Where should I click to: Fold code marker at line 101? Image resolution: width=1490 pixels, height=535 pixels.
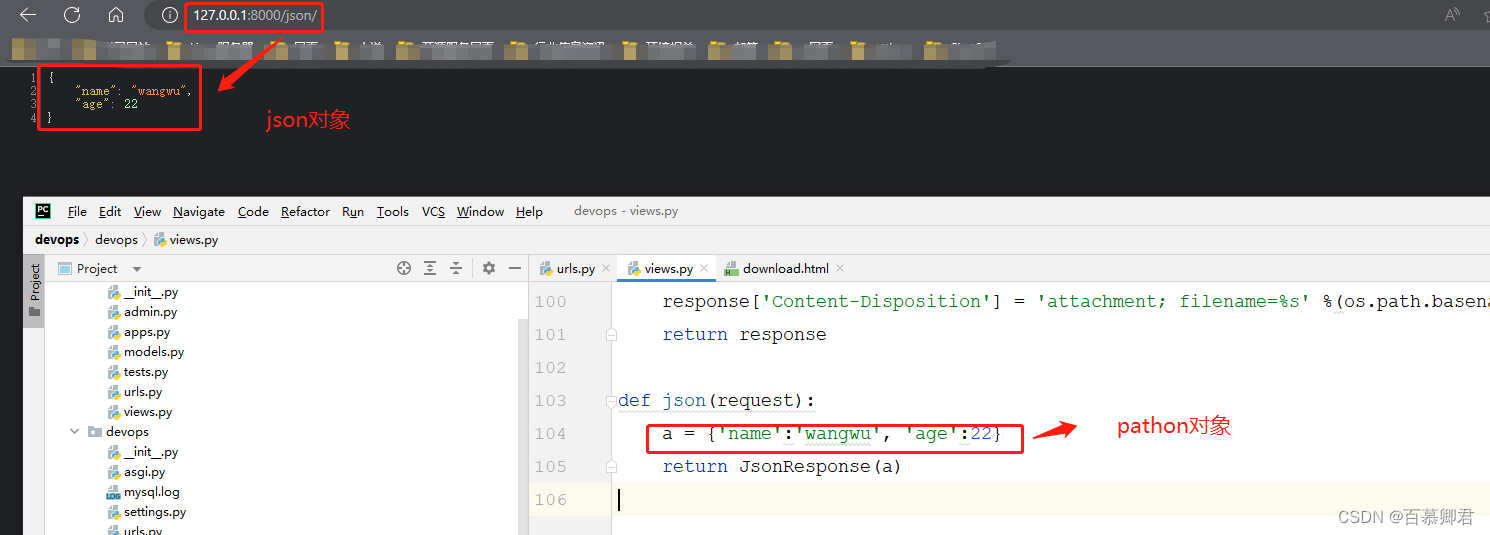[610, 335]
